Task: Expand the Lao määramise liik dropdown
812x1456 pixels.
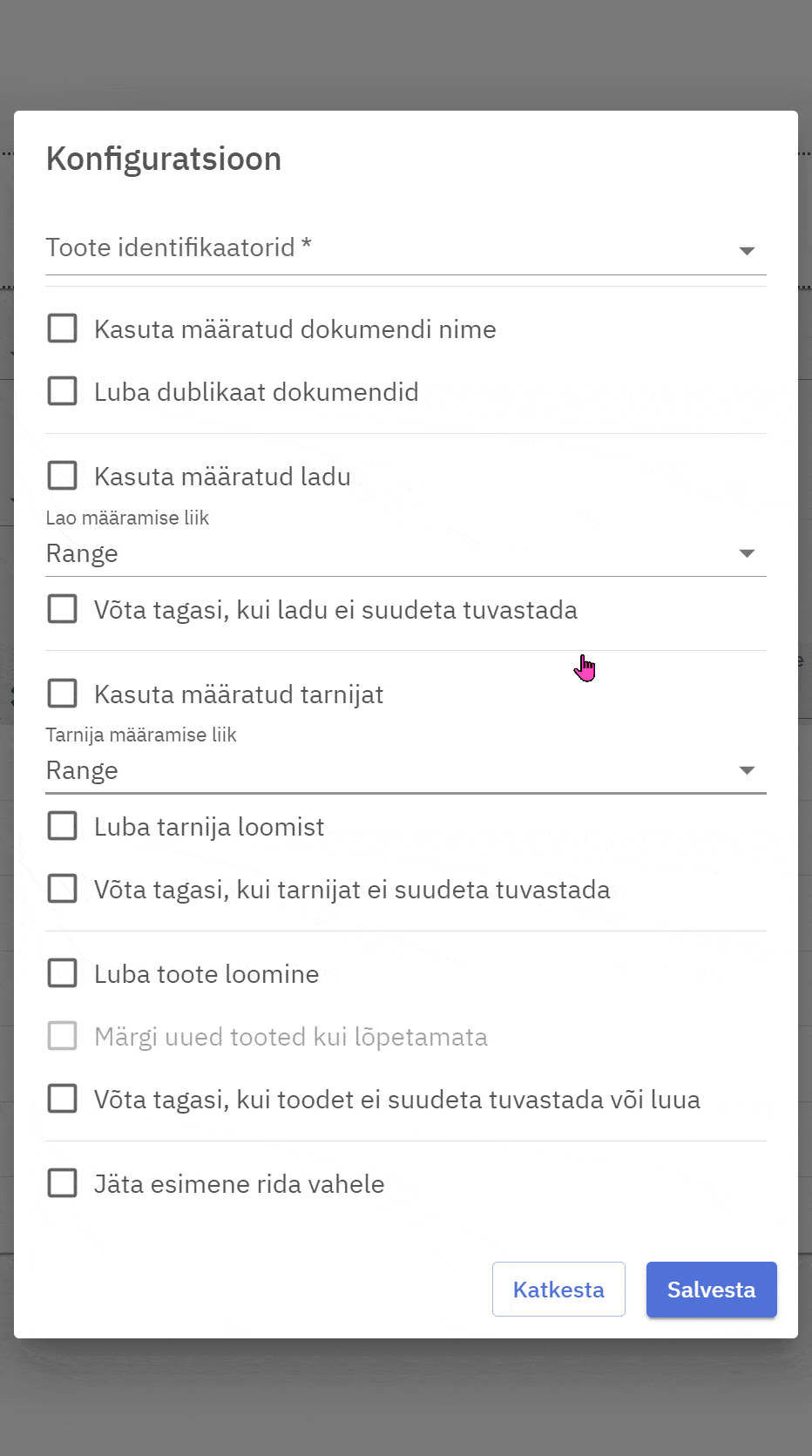Action: [392, 553]
